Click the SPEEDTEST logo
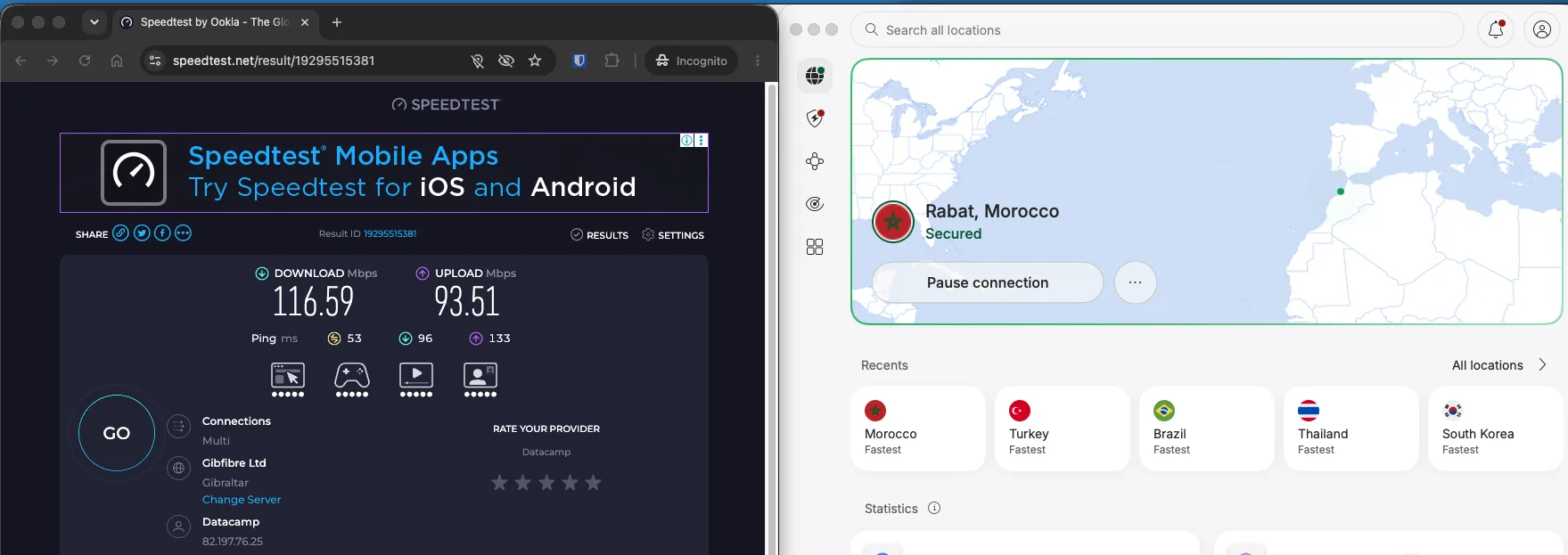The image size is (1568, 555). tap(447, 104)
